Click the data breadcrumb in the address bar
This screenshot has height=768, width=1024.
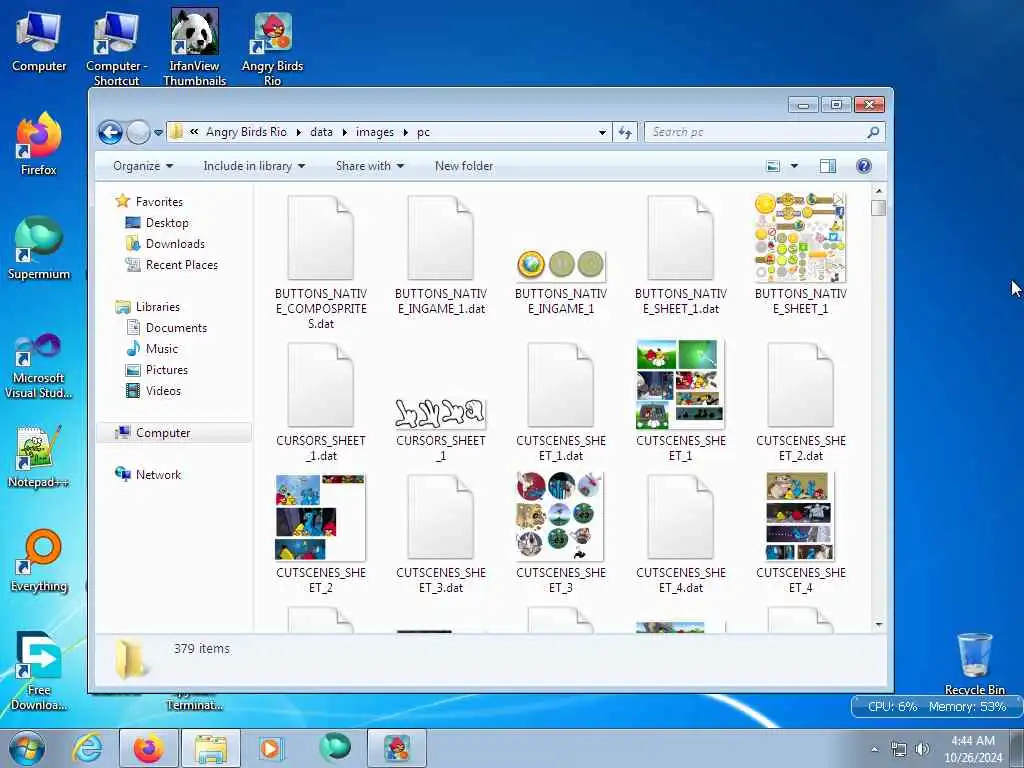click(x=321, y=132)
